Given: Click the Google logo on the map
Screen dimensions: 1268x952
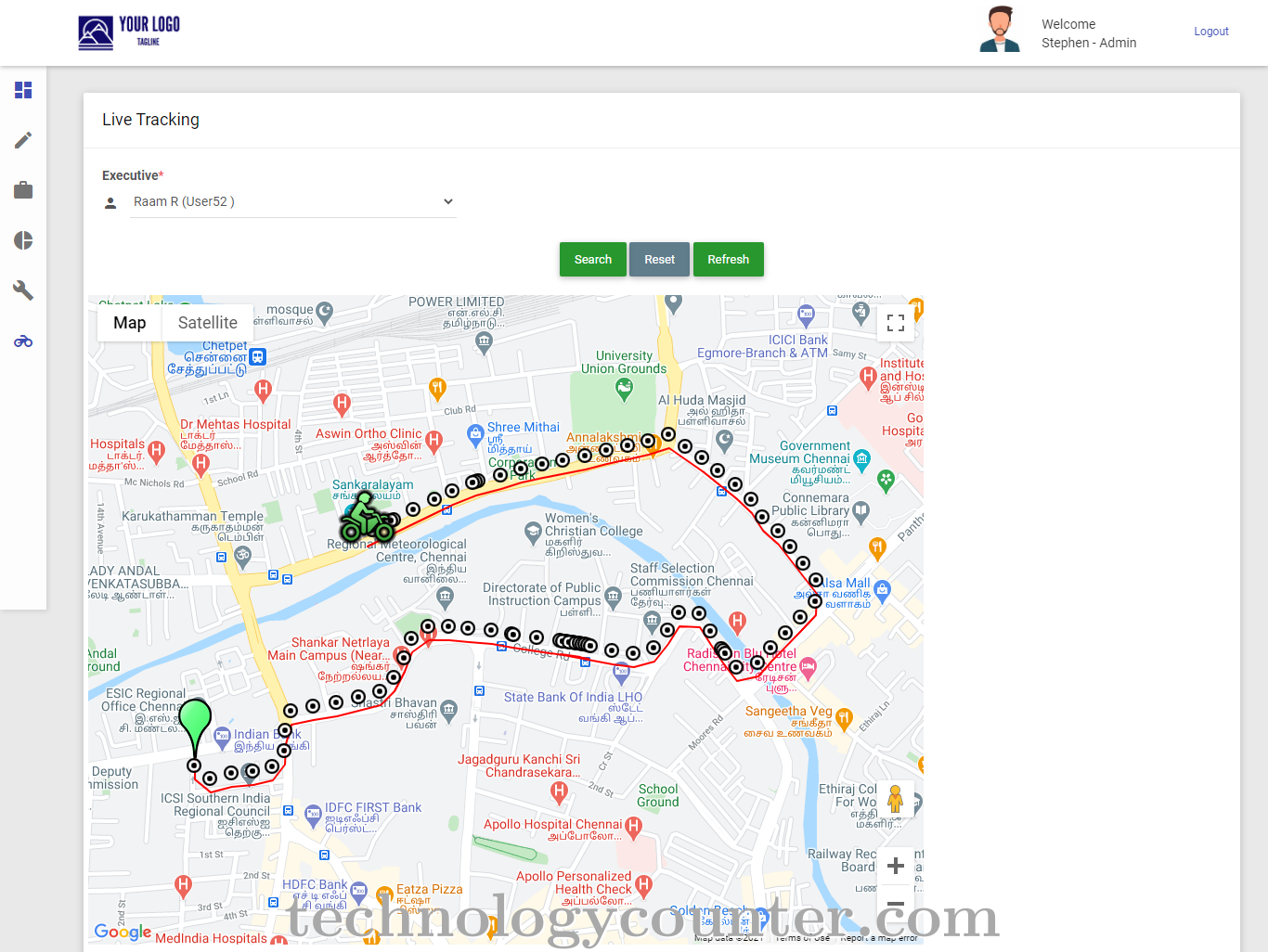Looking at the screenshot, I should (123, 932).
